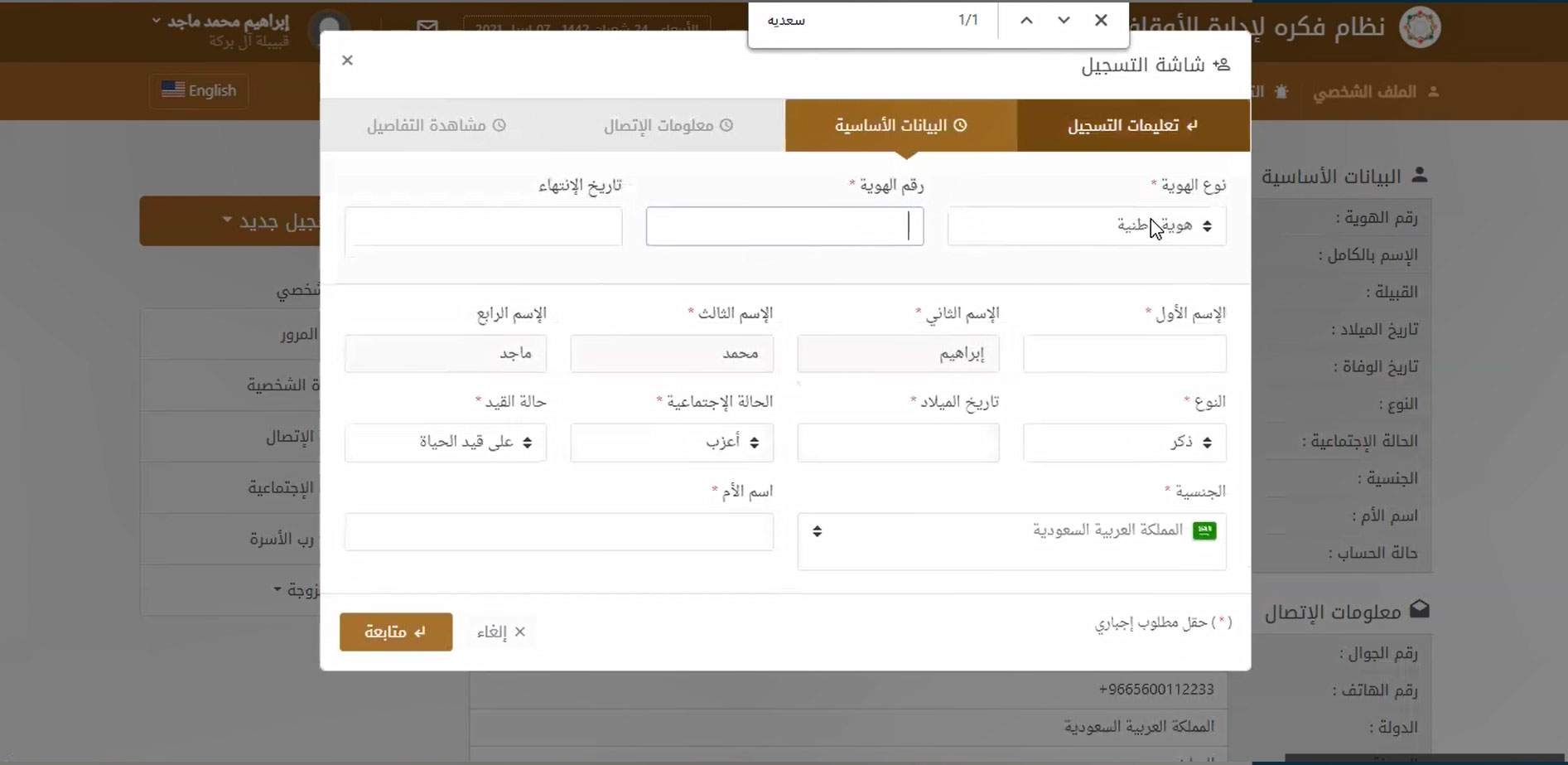This screenshot has width=1568, height=765.
Task: Click the Saudi flag icon in nationality field
Action: (x=1204, y=531)
